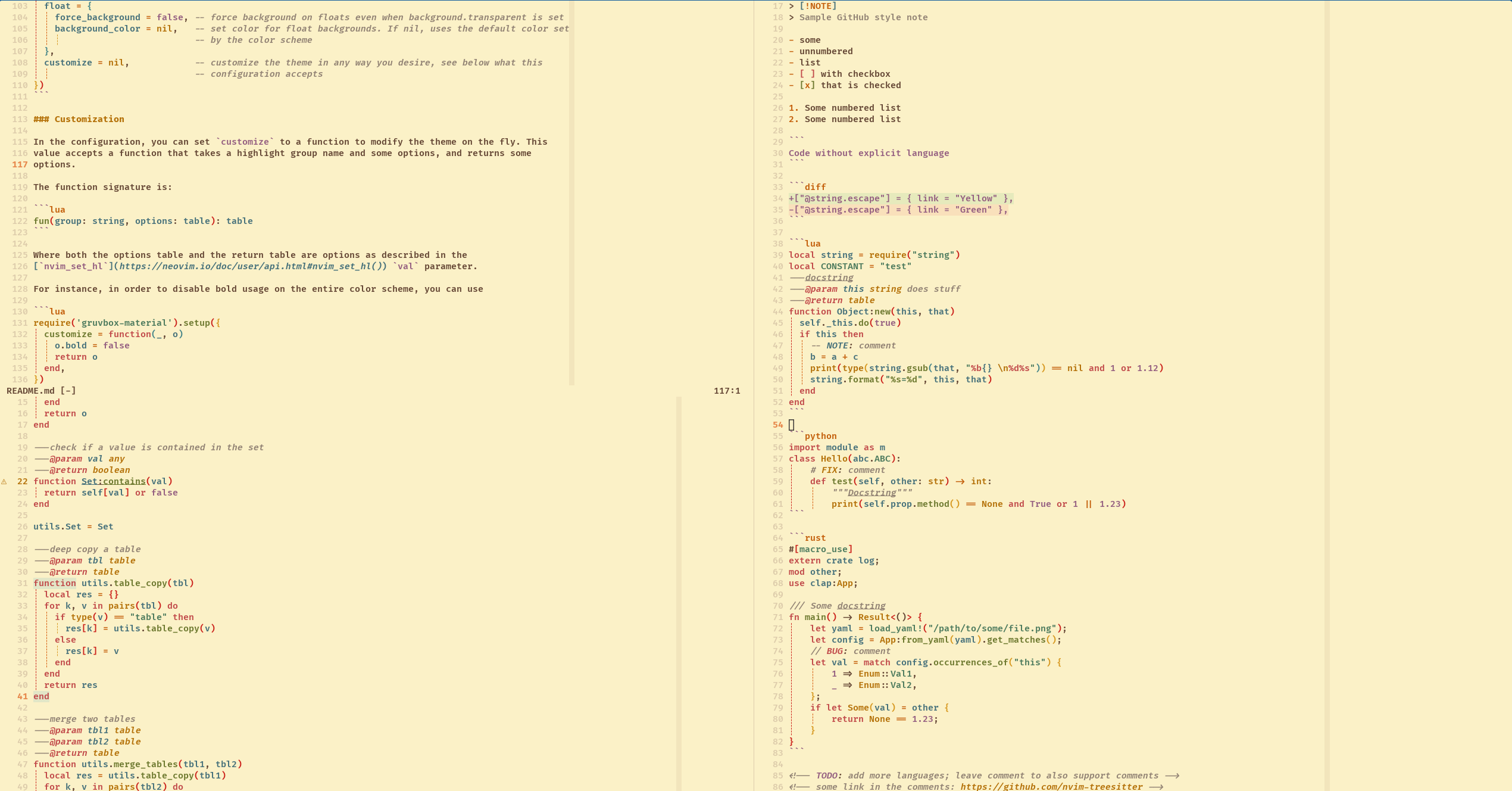Click the checked '[x]' box 'that is checked'

(807, 85)
